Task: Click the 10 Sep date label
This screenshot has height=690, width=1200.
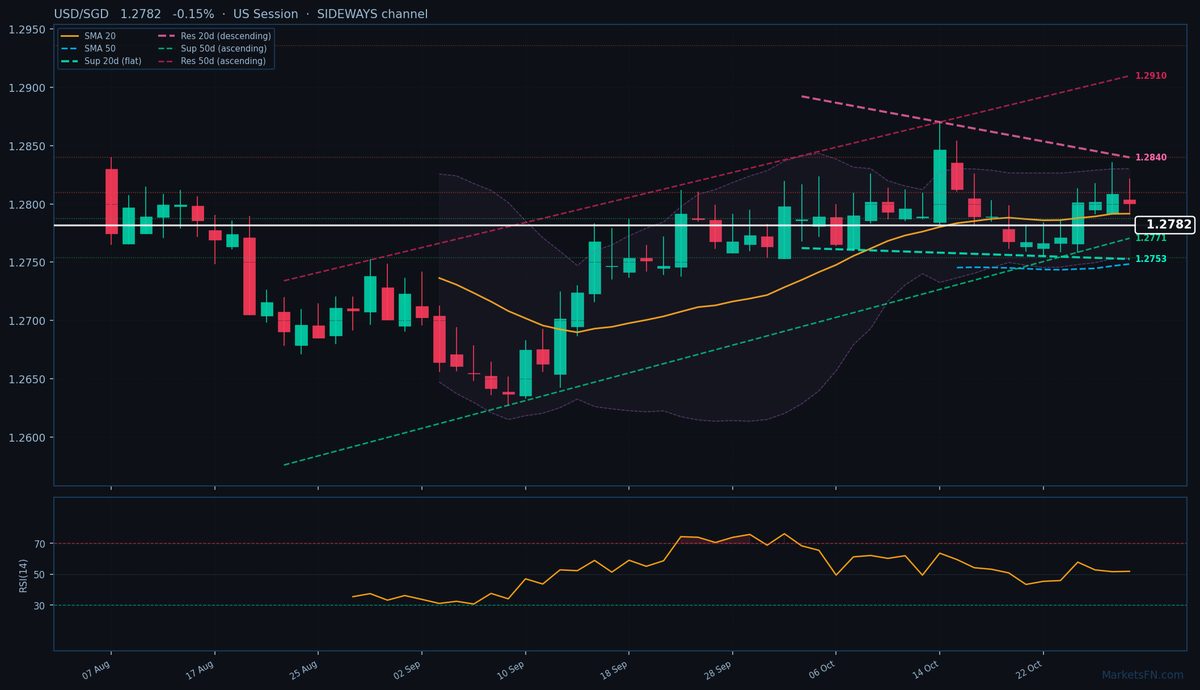Action: tap(511, 668)
